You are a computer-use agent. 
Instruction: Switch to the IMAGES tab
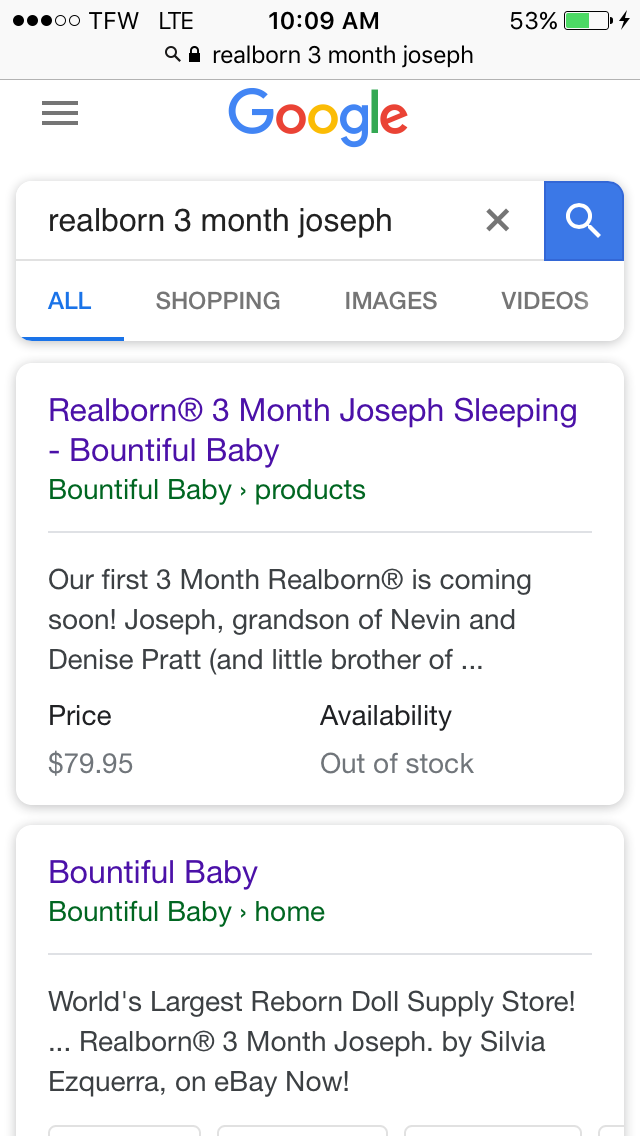pos(391,301)
